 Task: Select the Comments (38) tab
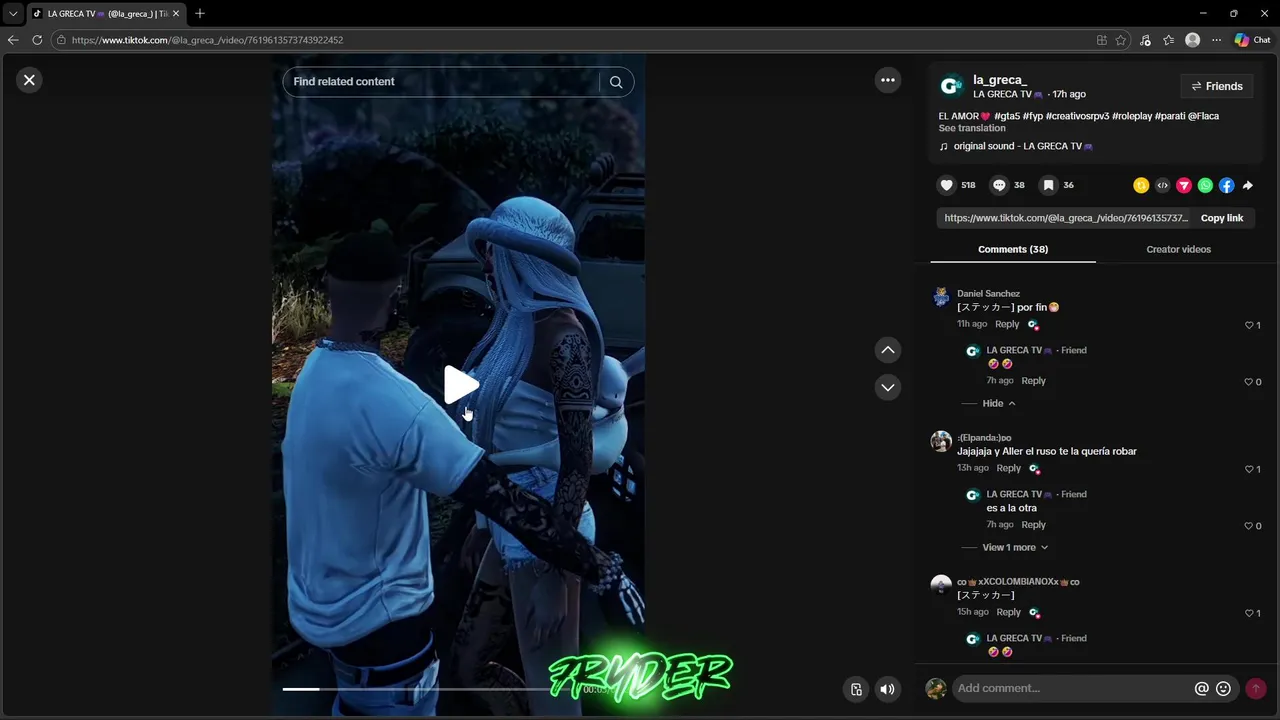pos(1013,249)
